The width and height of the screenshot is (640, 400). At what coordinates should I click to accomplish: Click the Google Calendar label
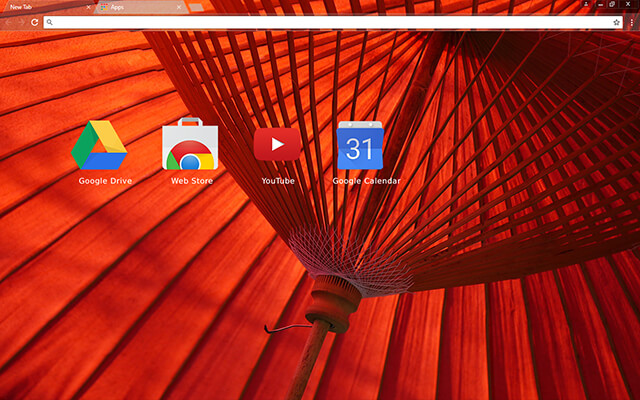coord(367,181)
